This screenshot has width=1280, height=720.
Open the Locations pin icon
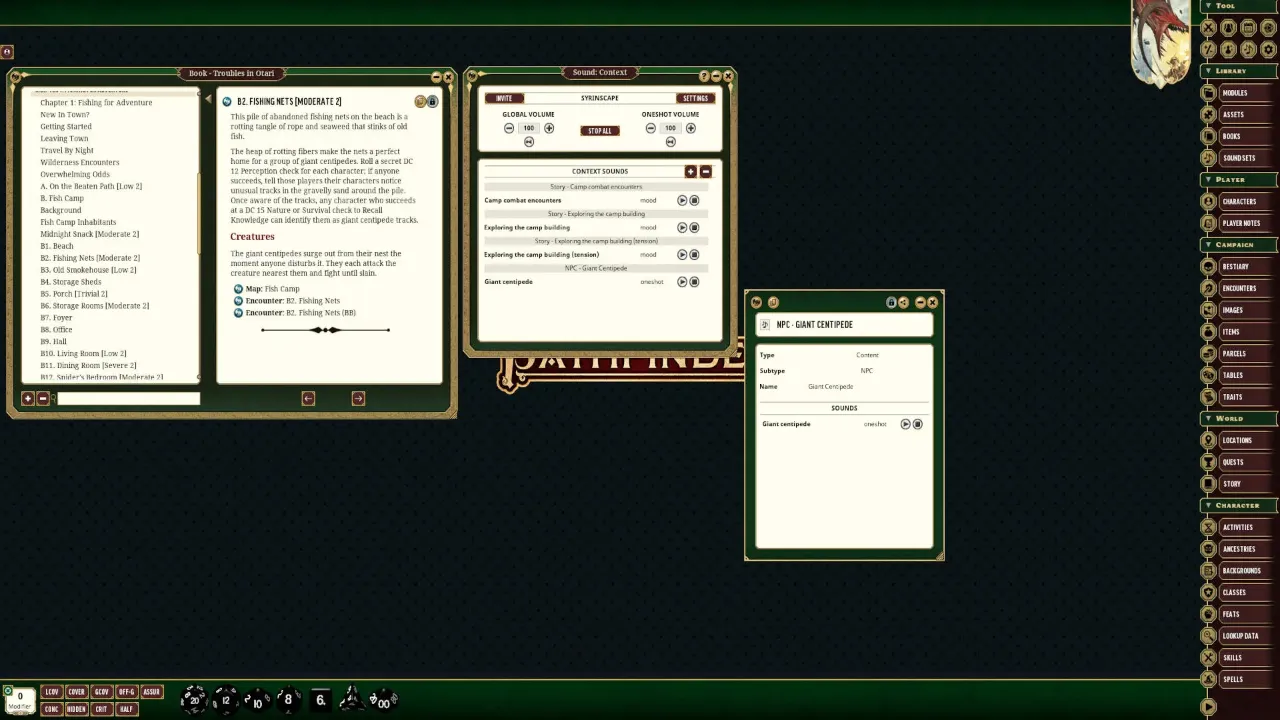(1209, 440)
